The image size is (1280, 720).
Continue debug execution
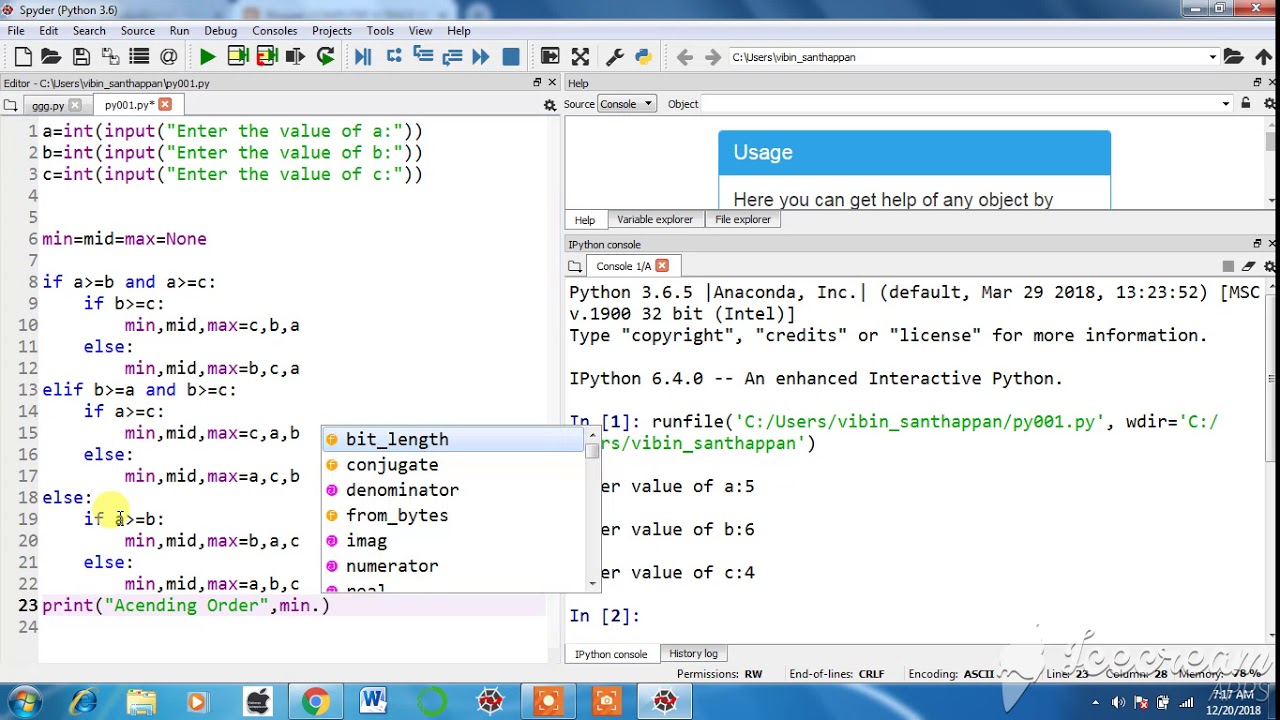481,57
